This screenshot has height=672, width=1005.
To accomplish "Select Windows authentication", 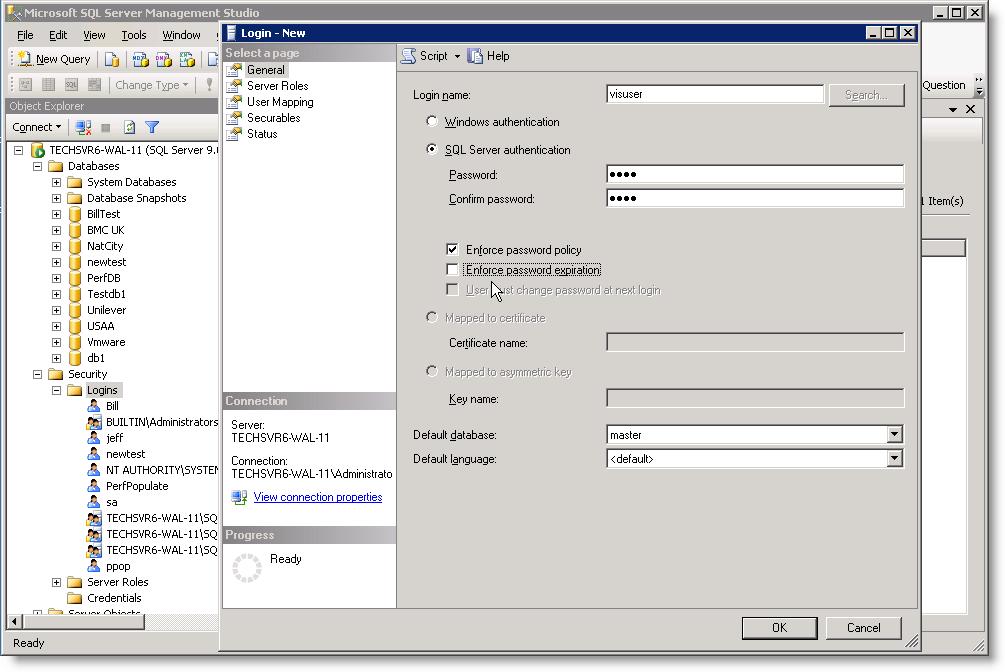I will point(432,121).
